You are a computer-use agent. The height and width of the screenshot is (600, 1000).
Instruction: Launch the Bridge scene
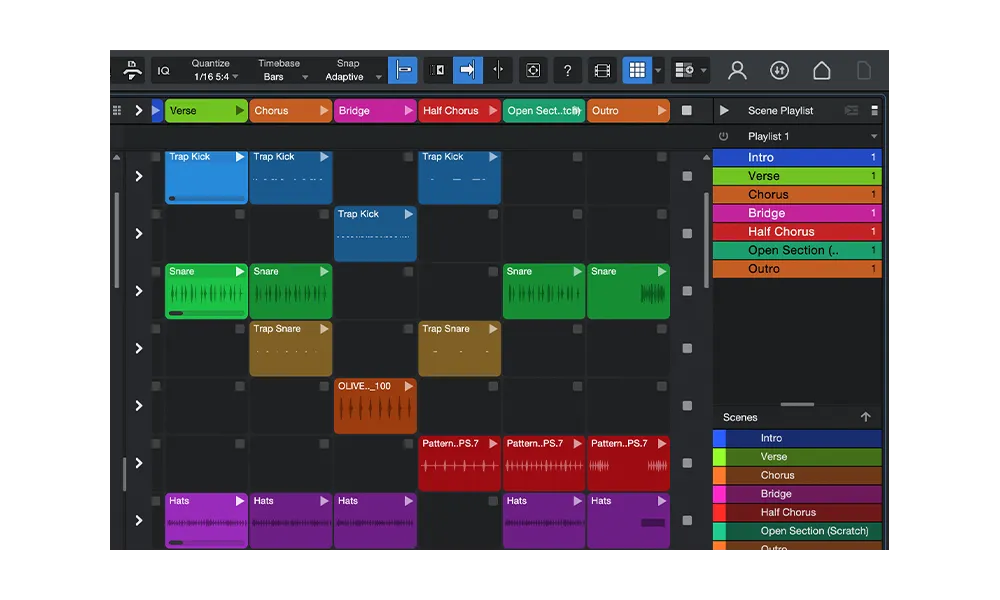coord(408,111)
